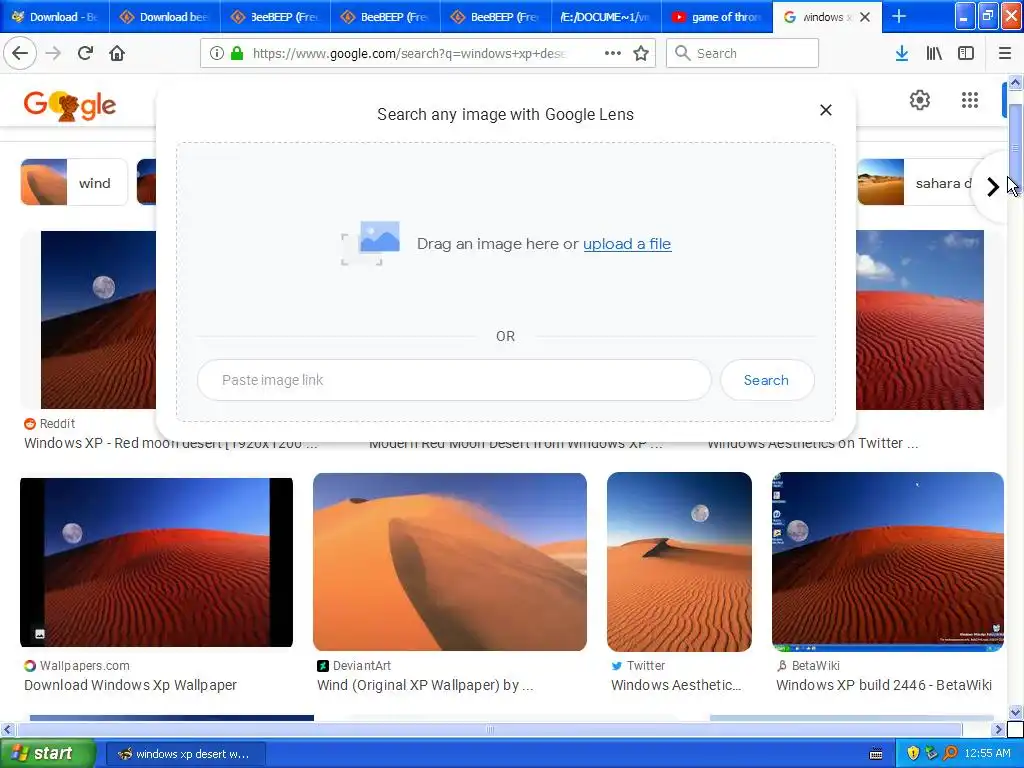The height and width of the screenshot is (768, 1024).
Task: Switch to the game of thrones YouTube tab
Action: tap(717, 17)
